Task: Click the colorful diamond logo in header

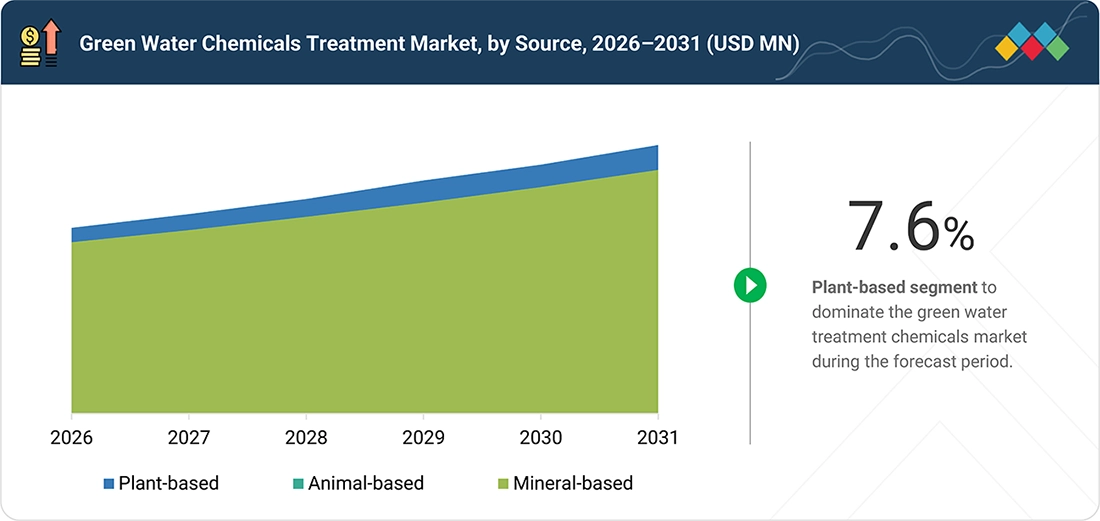Action: [1031, 41]
